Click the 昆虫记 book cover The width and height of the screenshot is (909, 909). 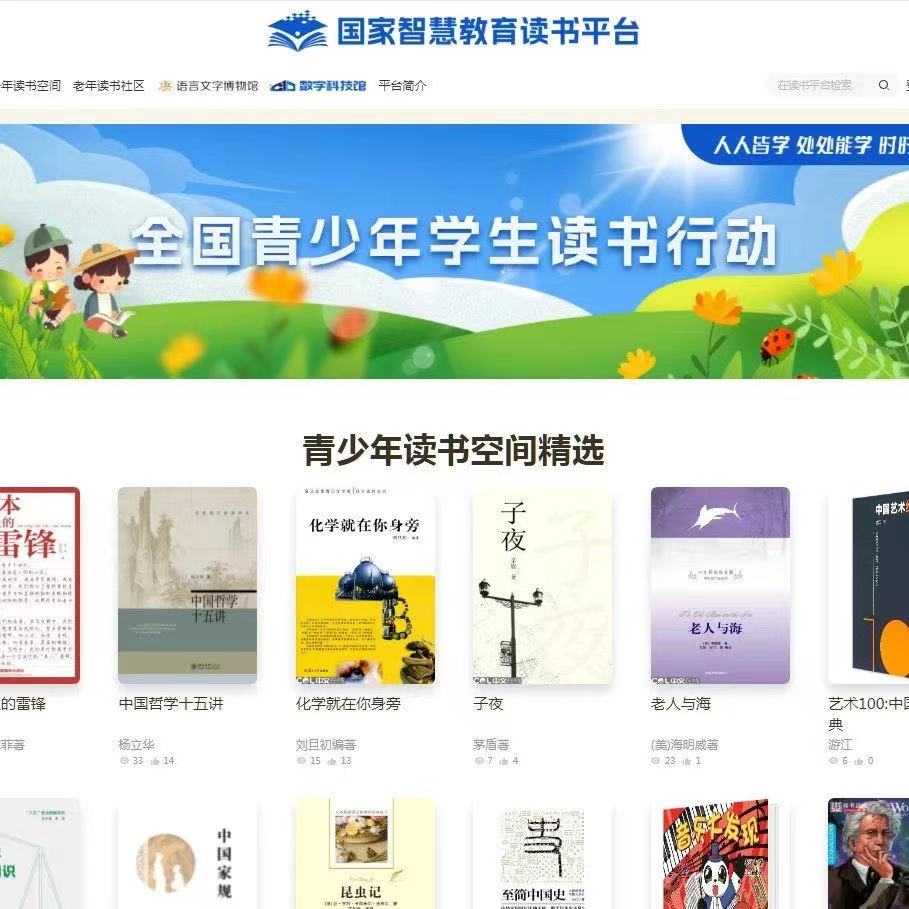pos(365,853)
